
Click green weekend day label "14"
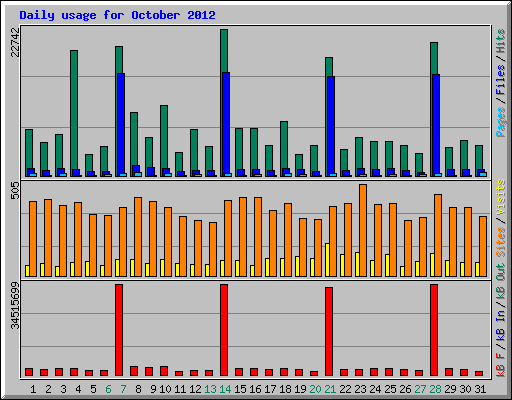point(225,389)
